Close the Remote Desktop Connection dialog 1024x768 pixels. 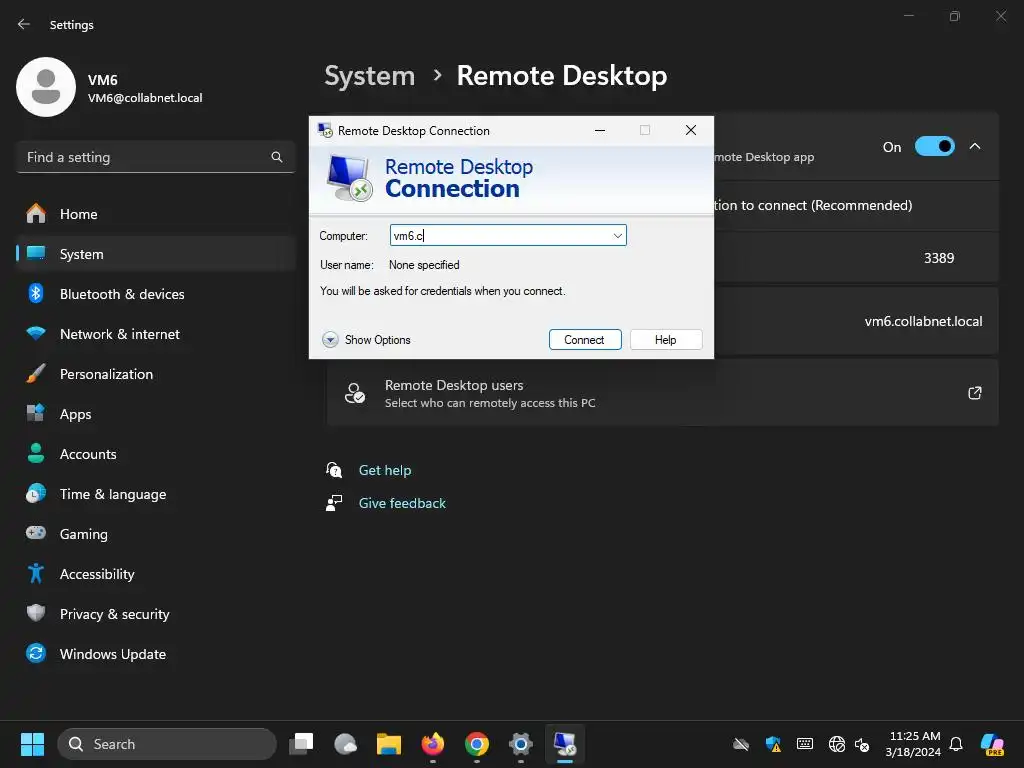(x=690, y=130)
